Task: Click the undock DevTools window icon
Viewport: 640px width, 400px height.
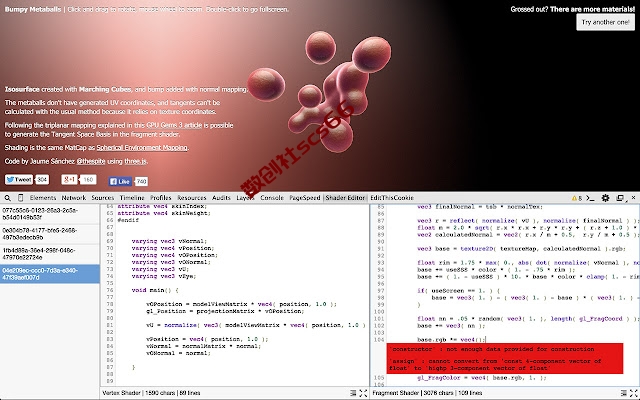Action: tap(620, 198)
